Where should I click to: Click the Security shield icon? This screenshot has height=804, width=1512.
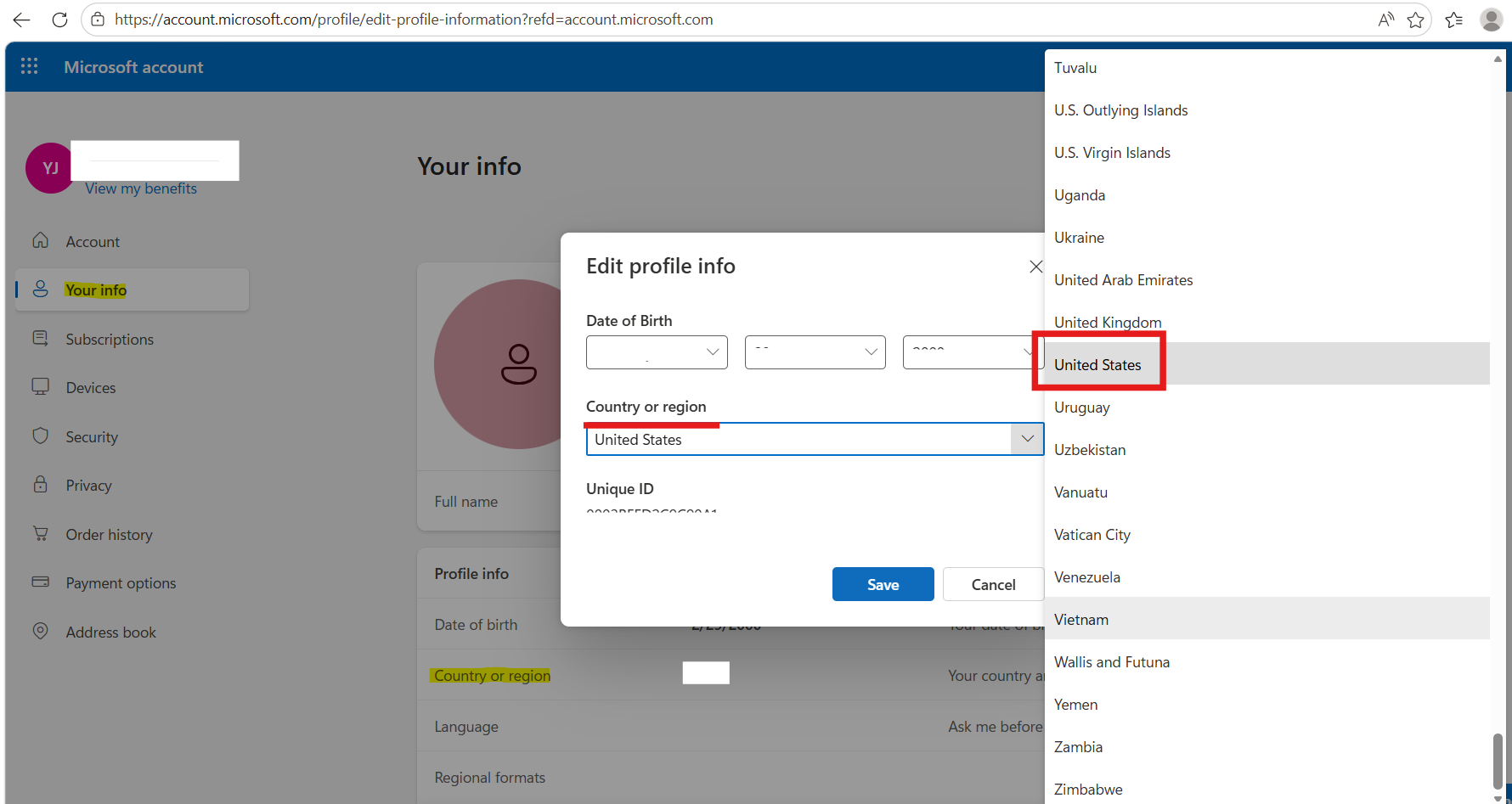[40, 436]
